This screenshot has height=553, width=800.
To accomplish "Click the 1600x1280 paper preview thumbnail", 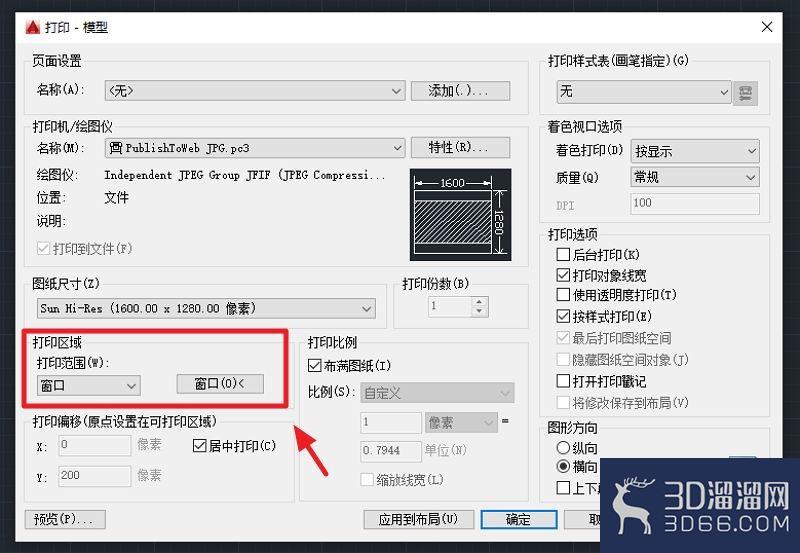I will pyautogui.click(x=460, y=215).
